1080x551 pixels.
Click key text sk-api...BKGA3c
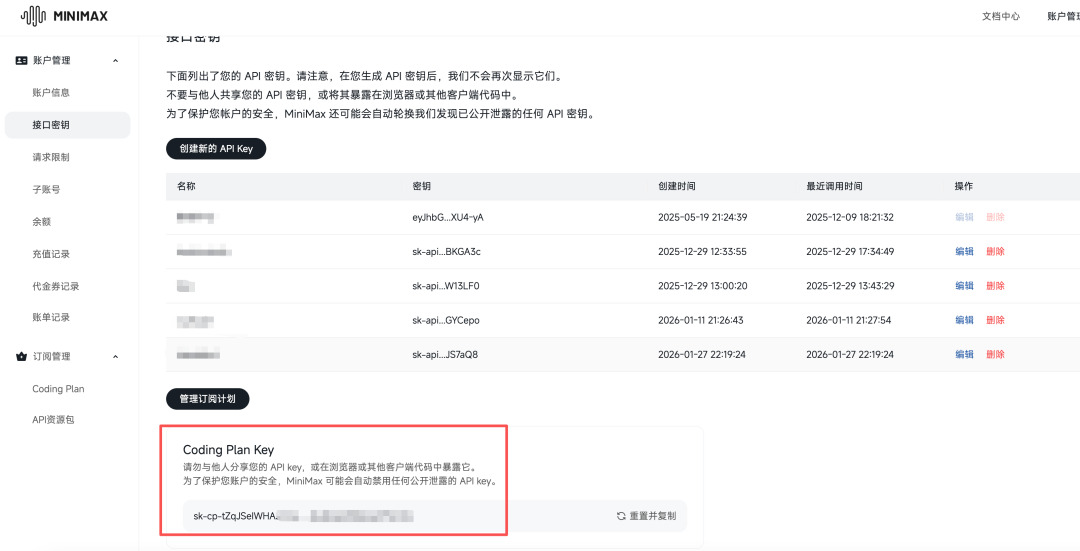(446, 251)
